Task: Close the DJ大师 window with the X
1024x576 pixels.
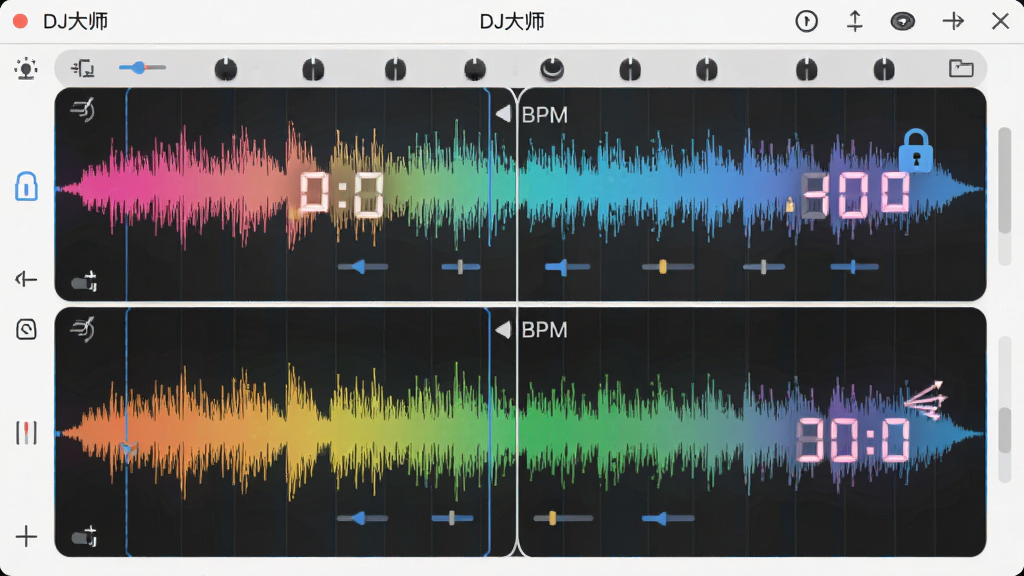Action: pos(1000,22)
